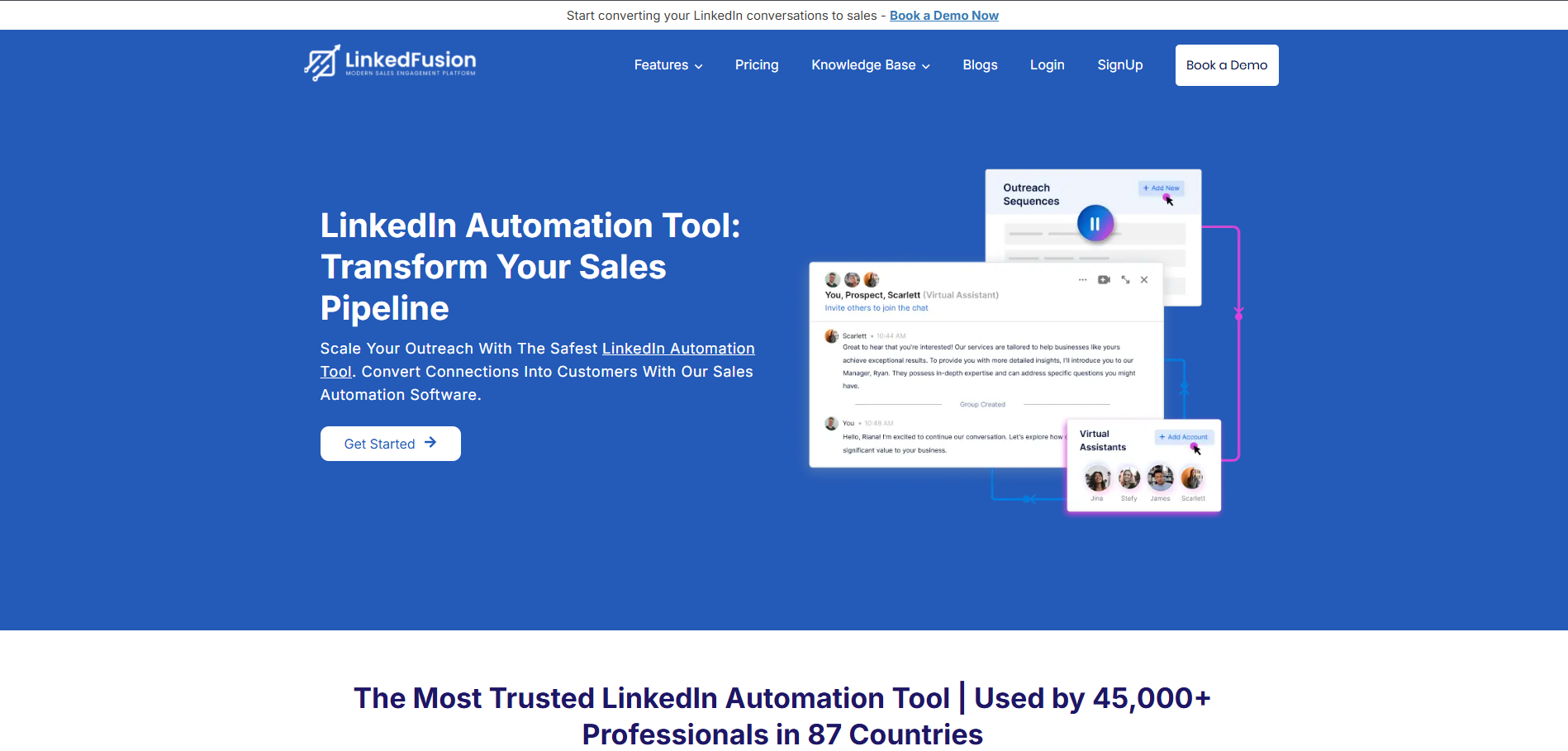Select Scarlett virtual assistant avatar
This screenshot has height=751, width=1568.
coord(1192,478)
